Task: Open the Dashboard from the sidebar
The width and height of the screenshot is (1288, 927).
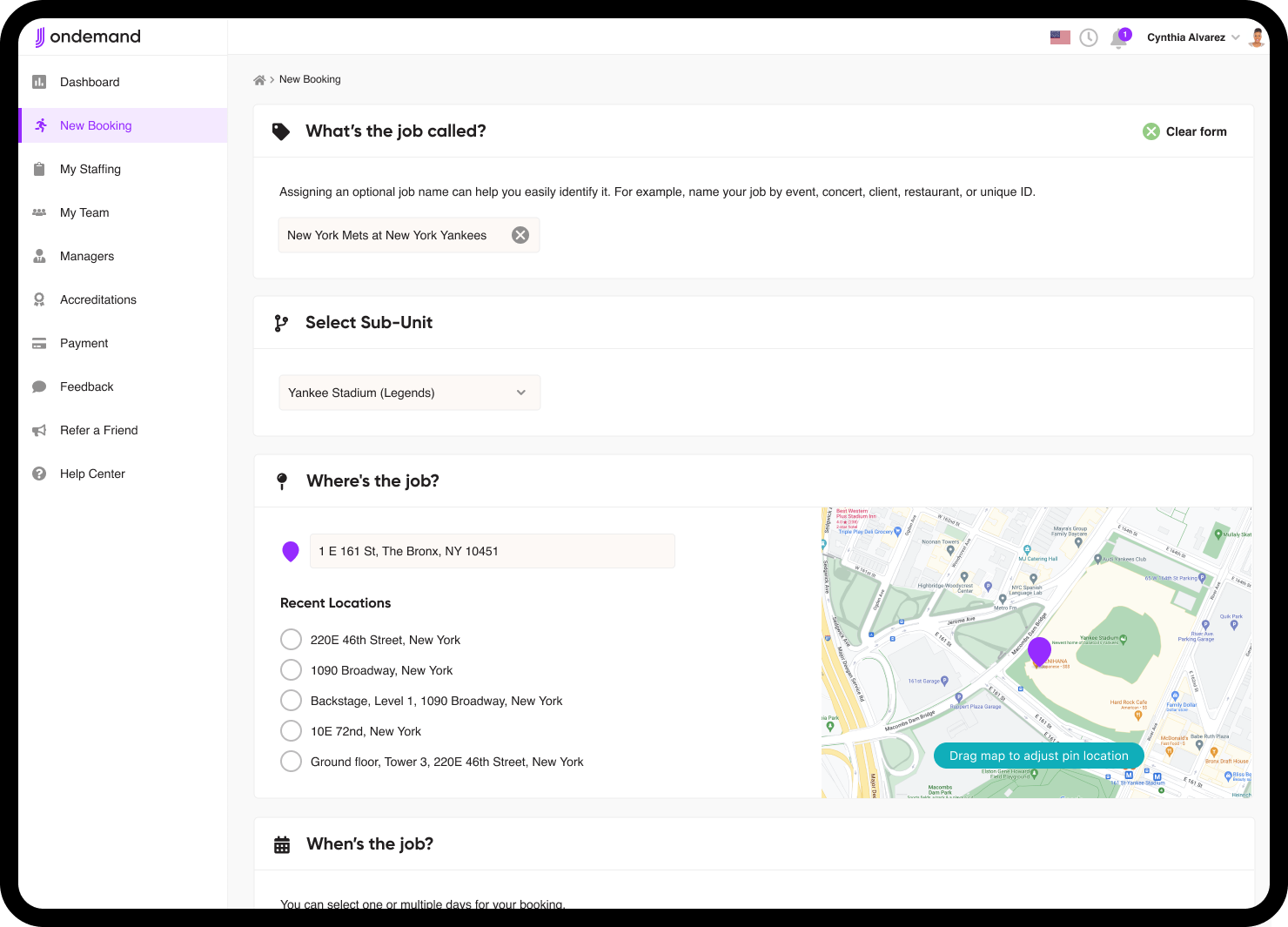Action: pyautogui.click(x=89, y=82)
